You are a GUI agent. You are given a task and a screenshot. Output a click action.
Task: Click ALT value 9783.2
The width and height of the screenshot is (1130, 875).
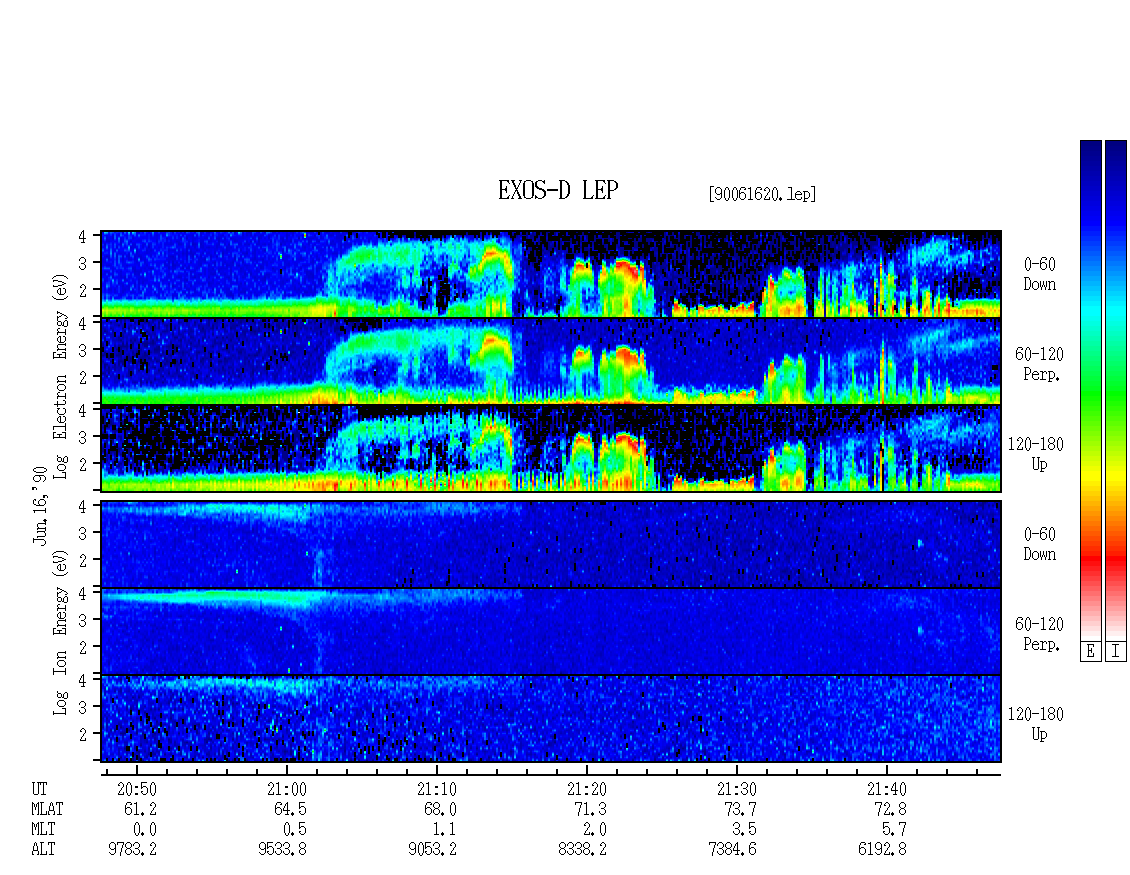point(133,850)
